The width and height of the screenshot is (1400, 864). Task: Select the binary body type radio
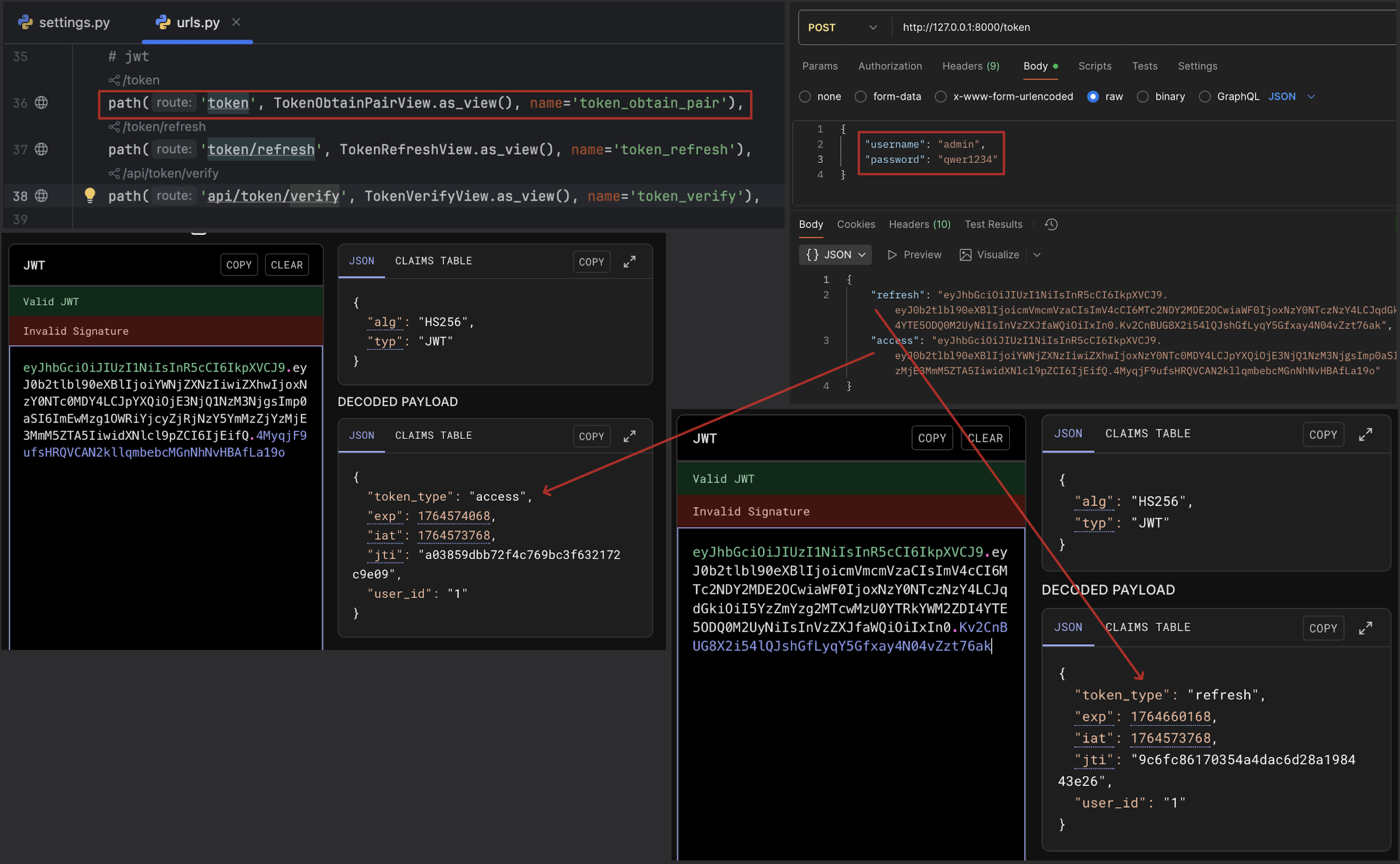1143,97
